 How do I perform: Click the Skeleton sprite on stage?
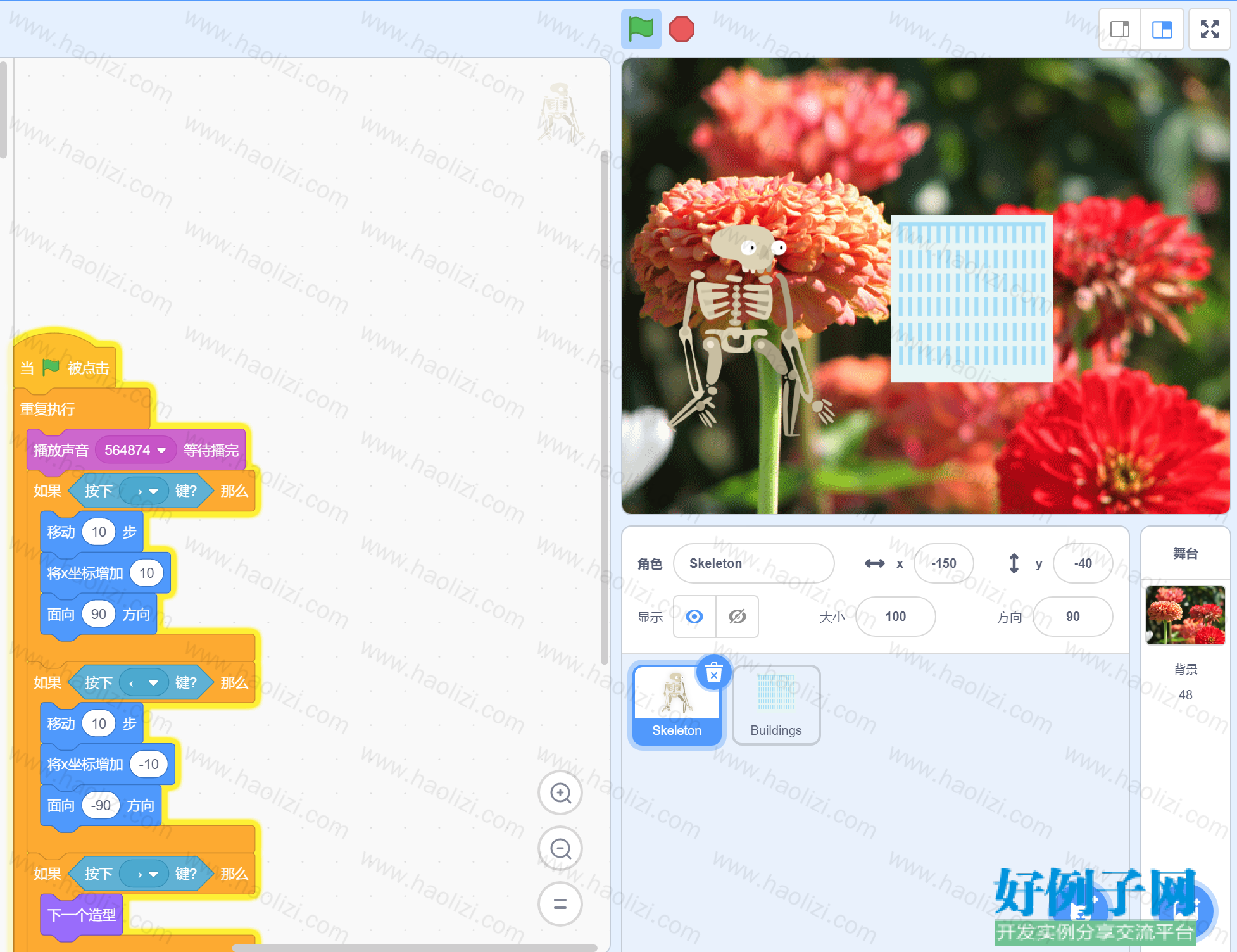[751, 329]
